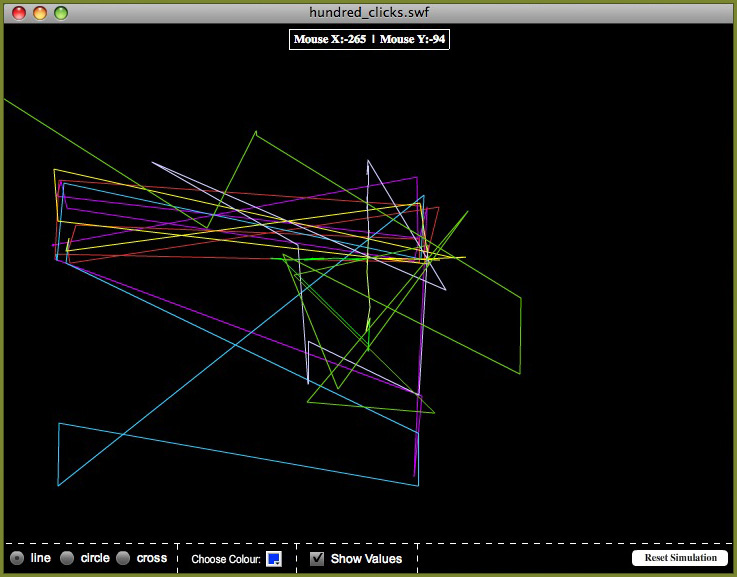Click the "cross" text label
Image resolution: width=737 pixels, height=577 pixels.
point(152,558)
